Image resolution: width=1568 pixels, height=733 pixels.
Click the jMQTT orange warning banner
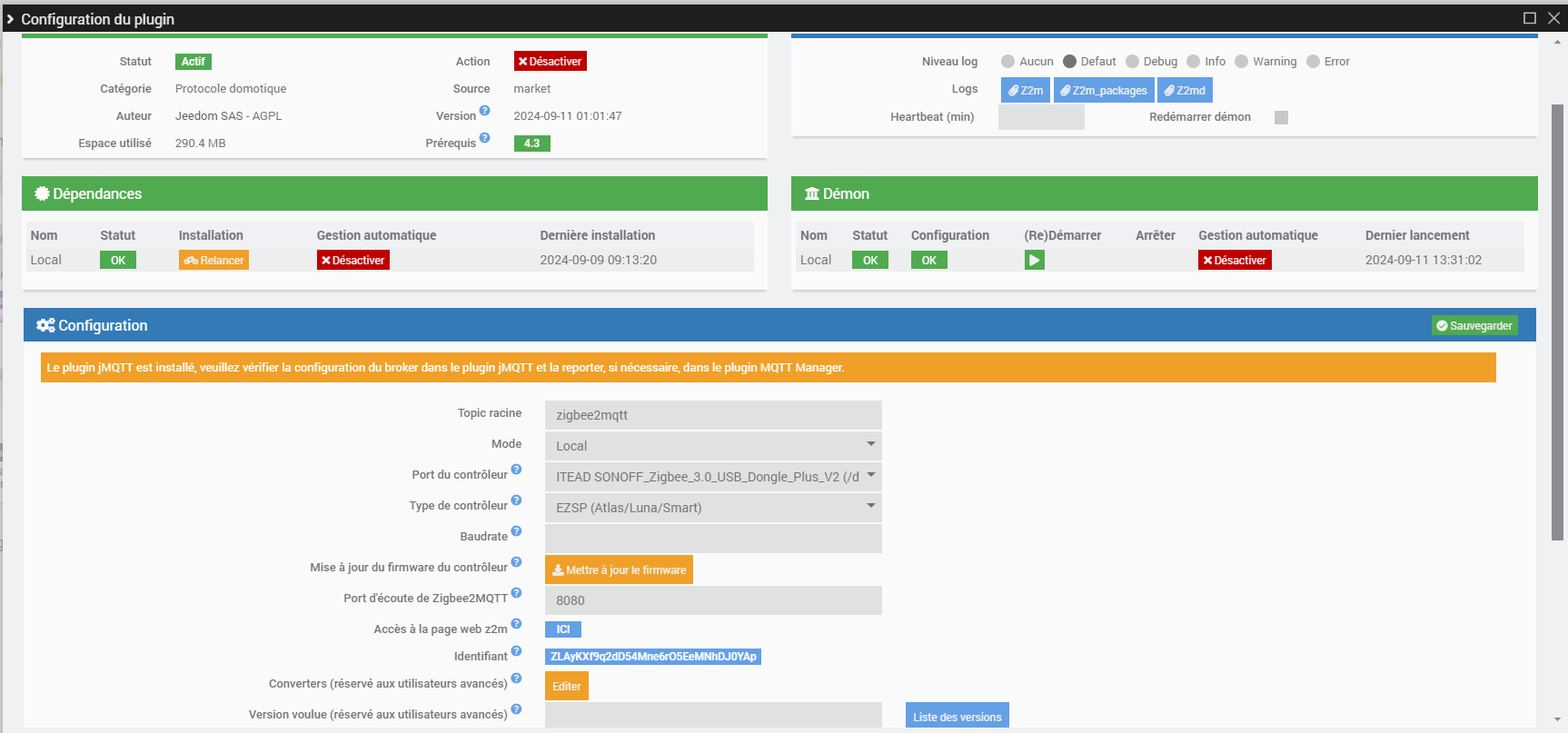[769, 368]
